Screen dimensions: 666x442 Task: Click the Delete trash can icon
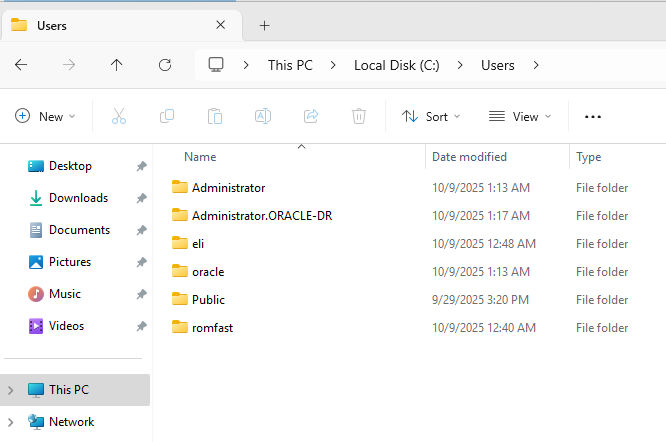click(x=359, y=116)
